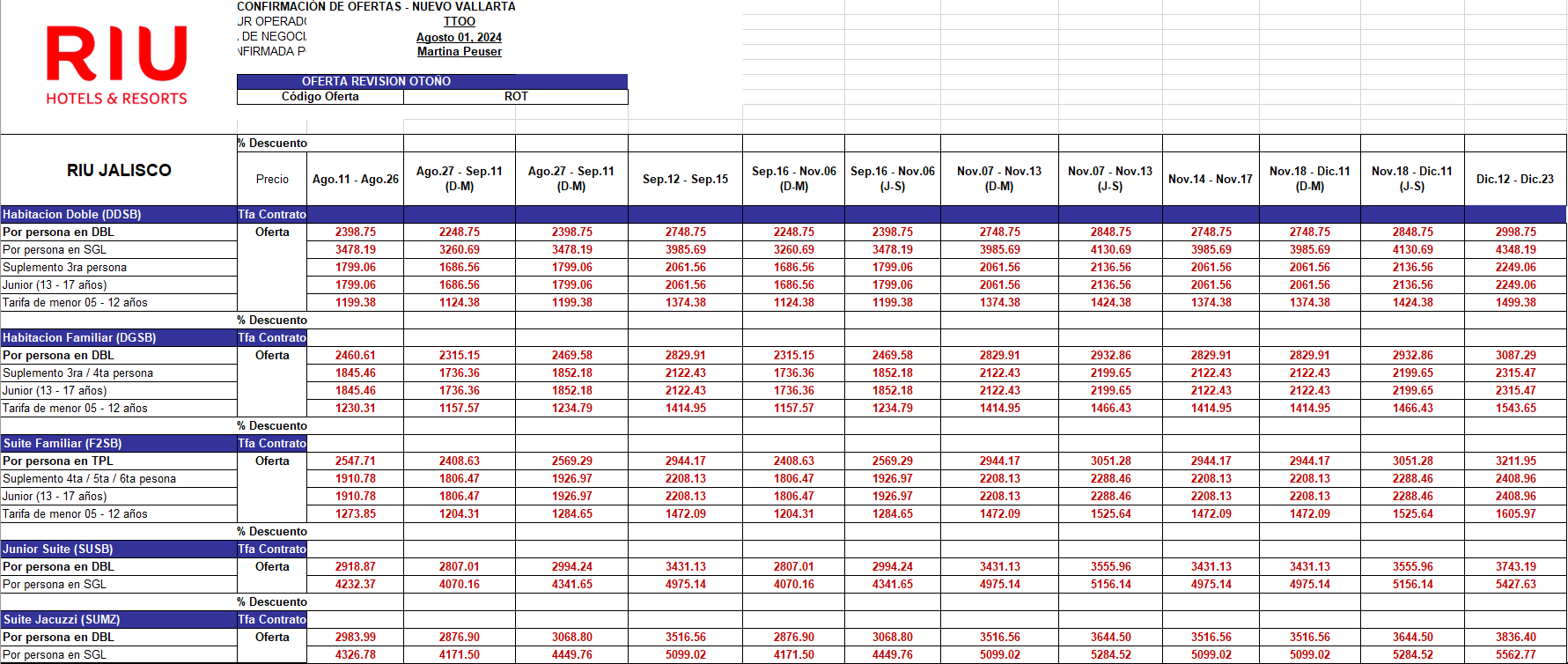1568x664 pixels.
Task: Click the RIU JALISCO hotel name cell
Action: pos(119,170)
